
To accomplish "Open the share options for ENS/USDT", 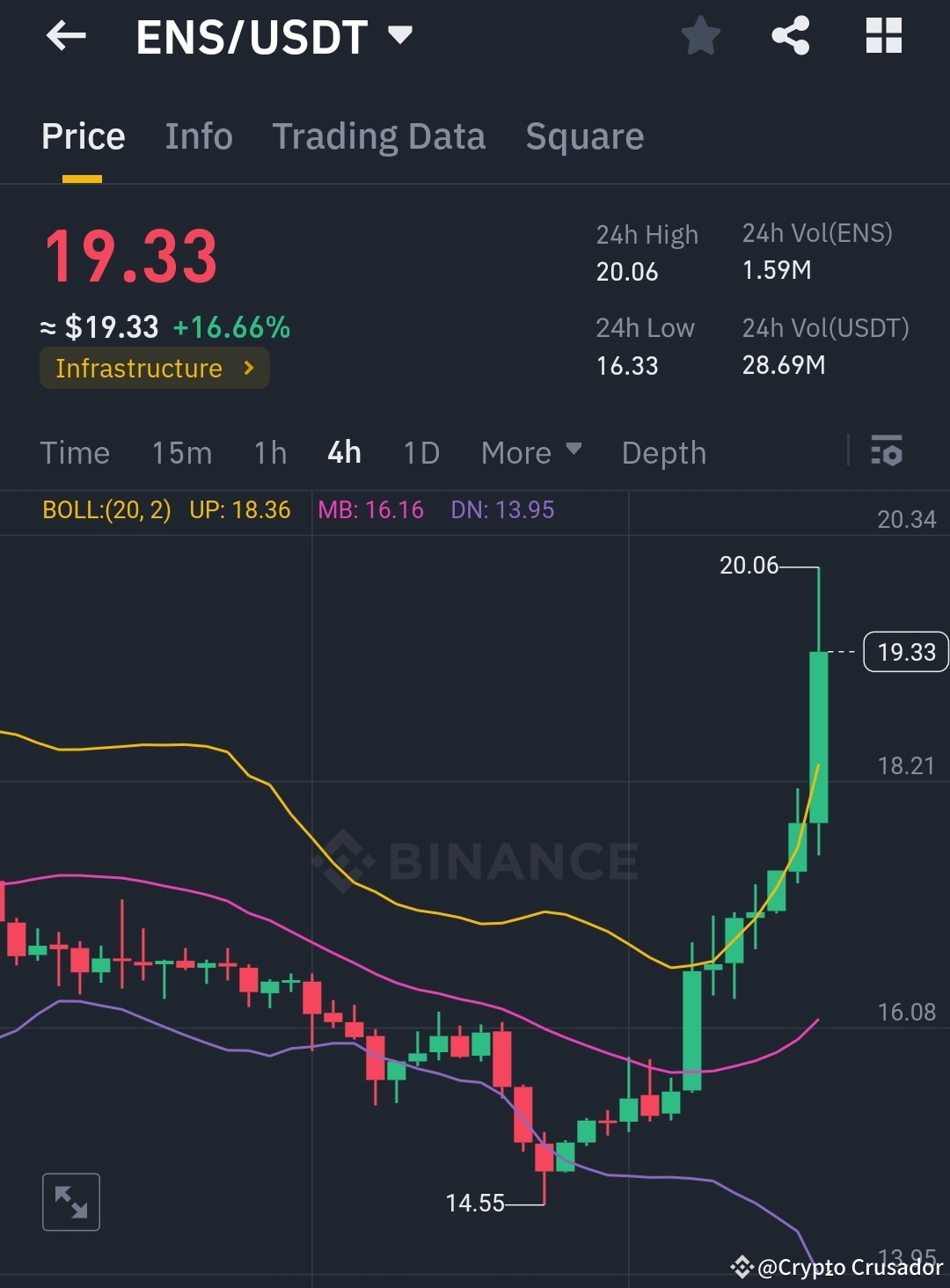I will click(790, 35).
